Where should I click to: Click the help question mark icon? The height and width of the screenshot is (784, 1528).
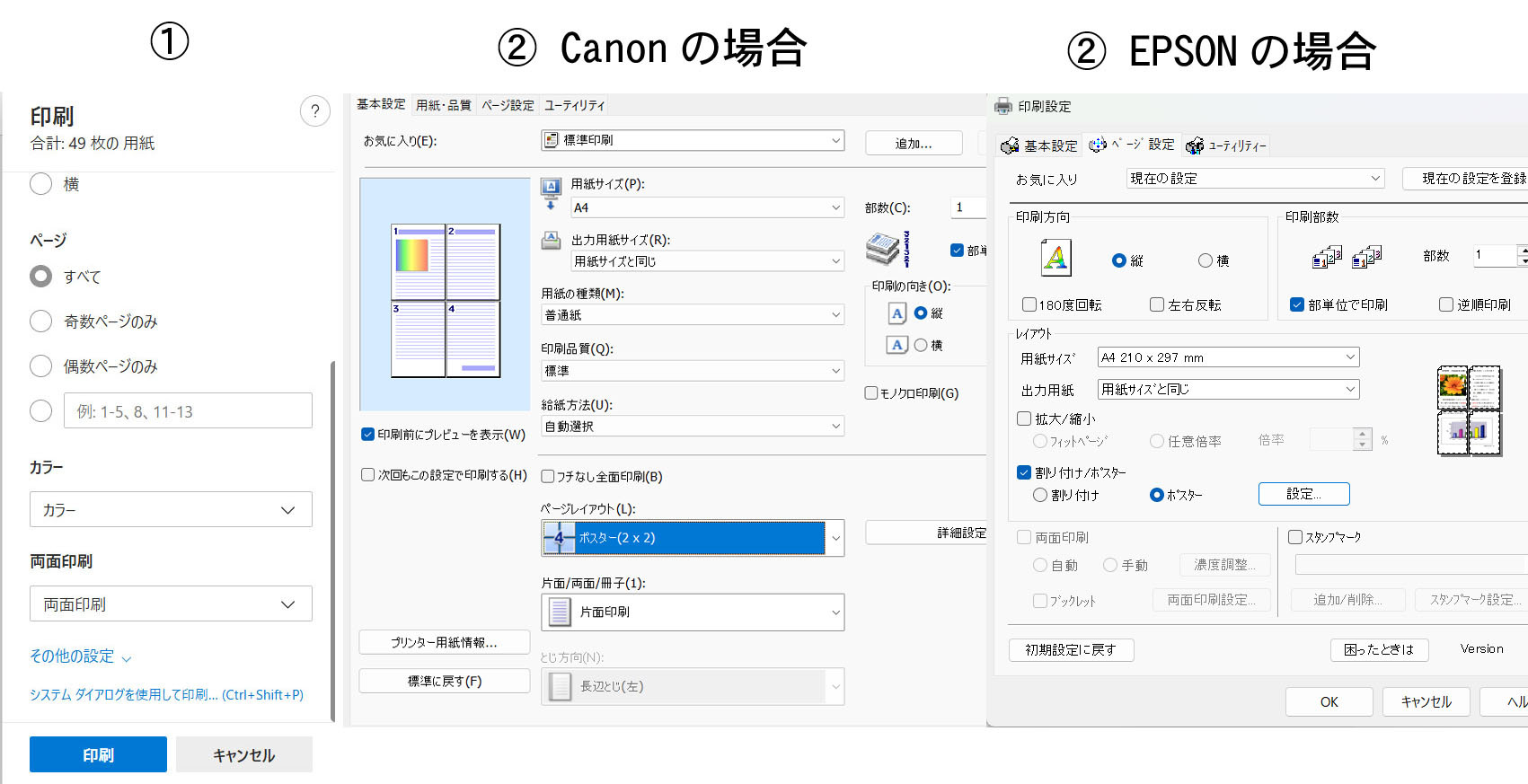pos(314,111)
